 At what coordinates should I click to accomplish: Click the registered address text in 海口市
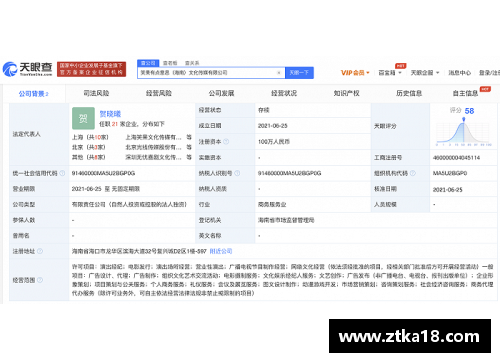point(139,251)
